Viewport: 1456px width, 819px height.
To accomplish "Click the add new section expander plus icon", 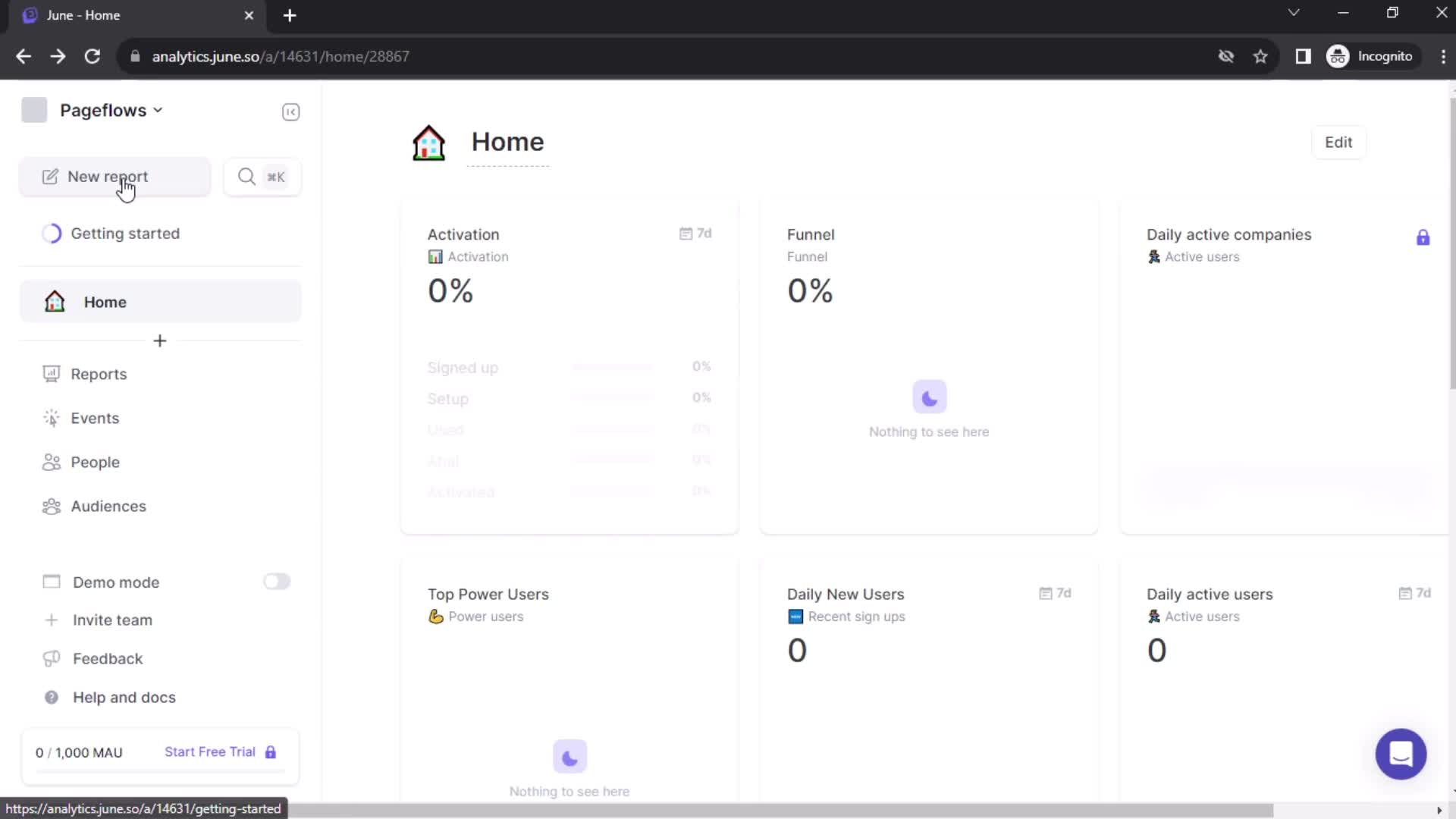I will [159, 340].
